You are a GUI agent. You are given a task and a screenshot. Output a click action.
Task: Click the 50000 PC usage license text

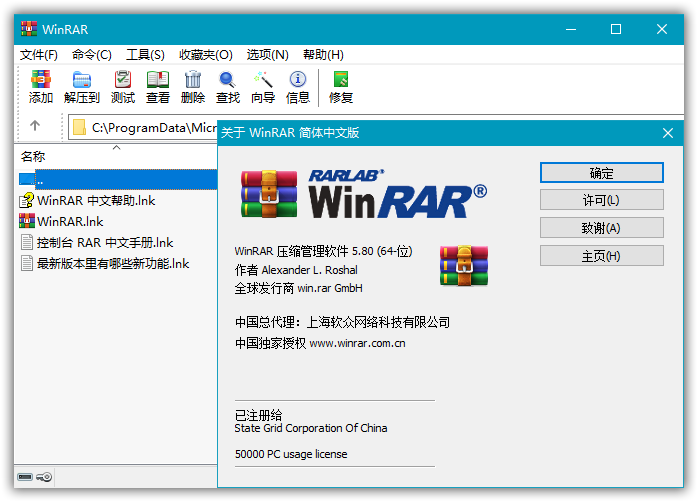pyautogui.click(x=291, y=454)
